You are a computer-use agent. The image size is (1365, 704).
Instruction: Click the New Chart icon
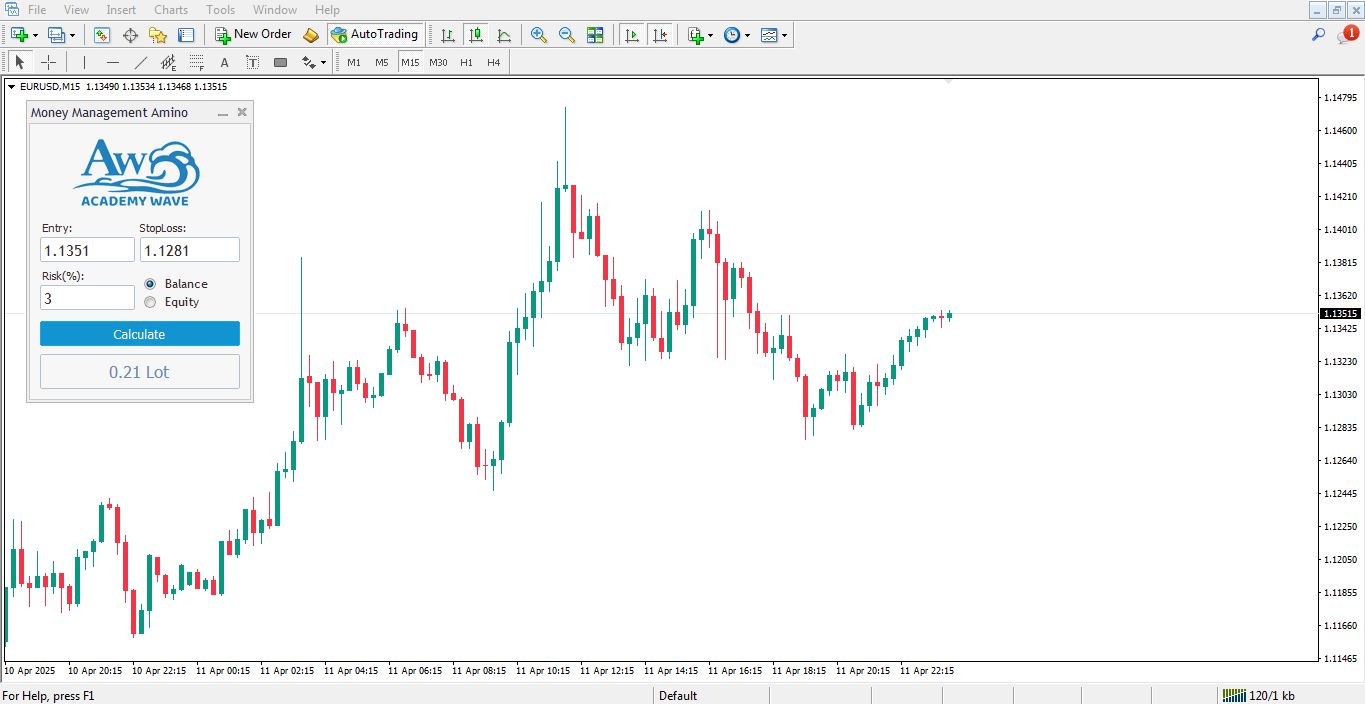(x=19, y=35)
